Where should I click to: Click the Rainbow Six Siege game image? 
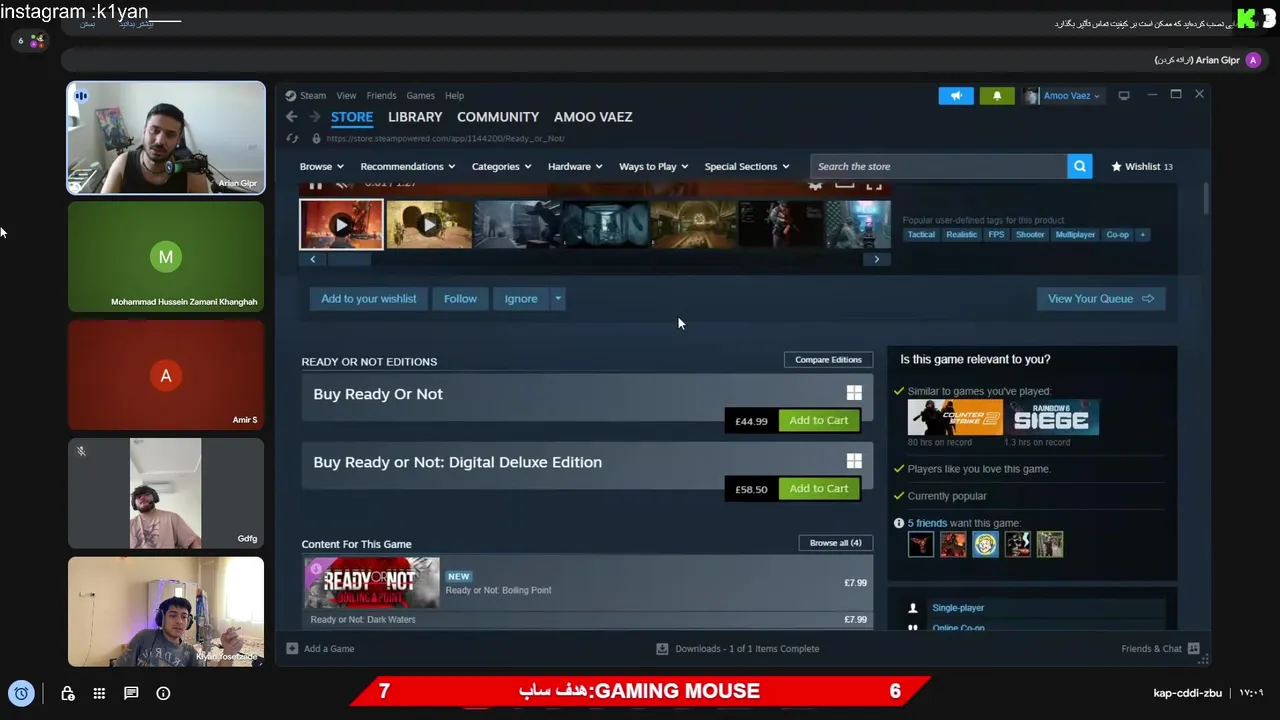coord(1051,417)
